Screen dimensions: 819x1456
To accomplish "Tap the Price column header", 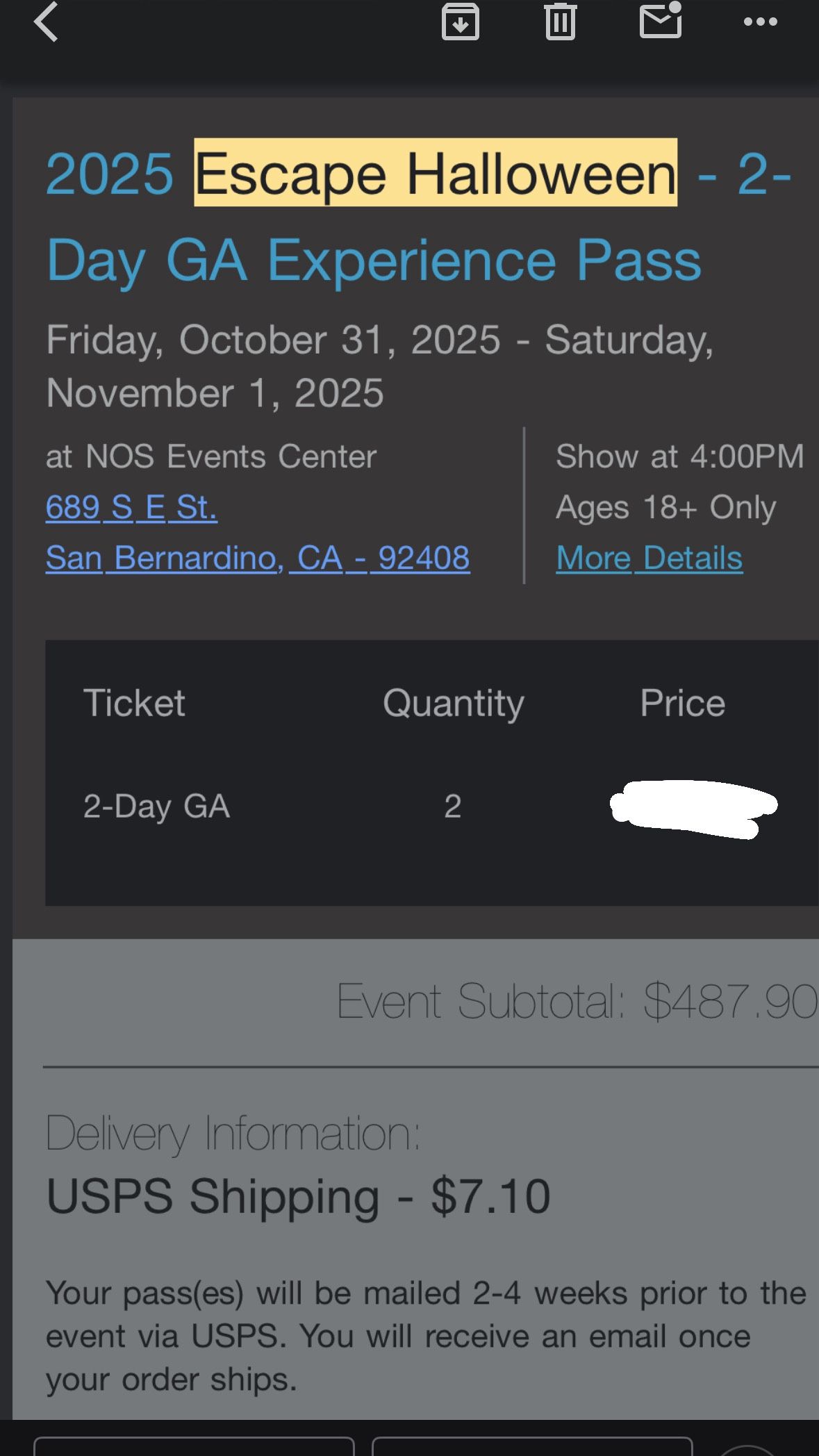I will [x=682, y=703].
